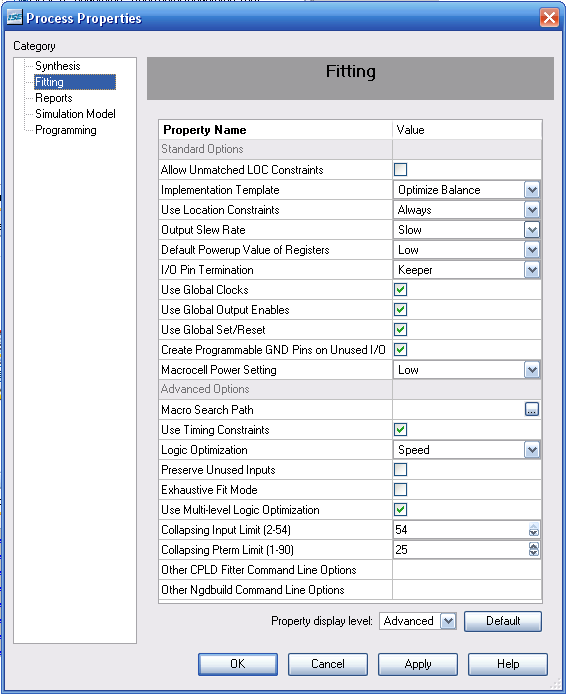Toggle Use Timing Constraints checkbox
Image resolution: width=566 pixels, height=695 pixels.
400,429
